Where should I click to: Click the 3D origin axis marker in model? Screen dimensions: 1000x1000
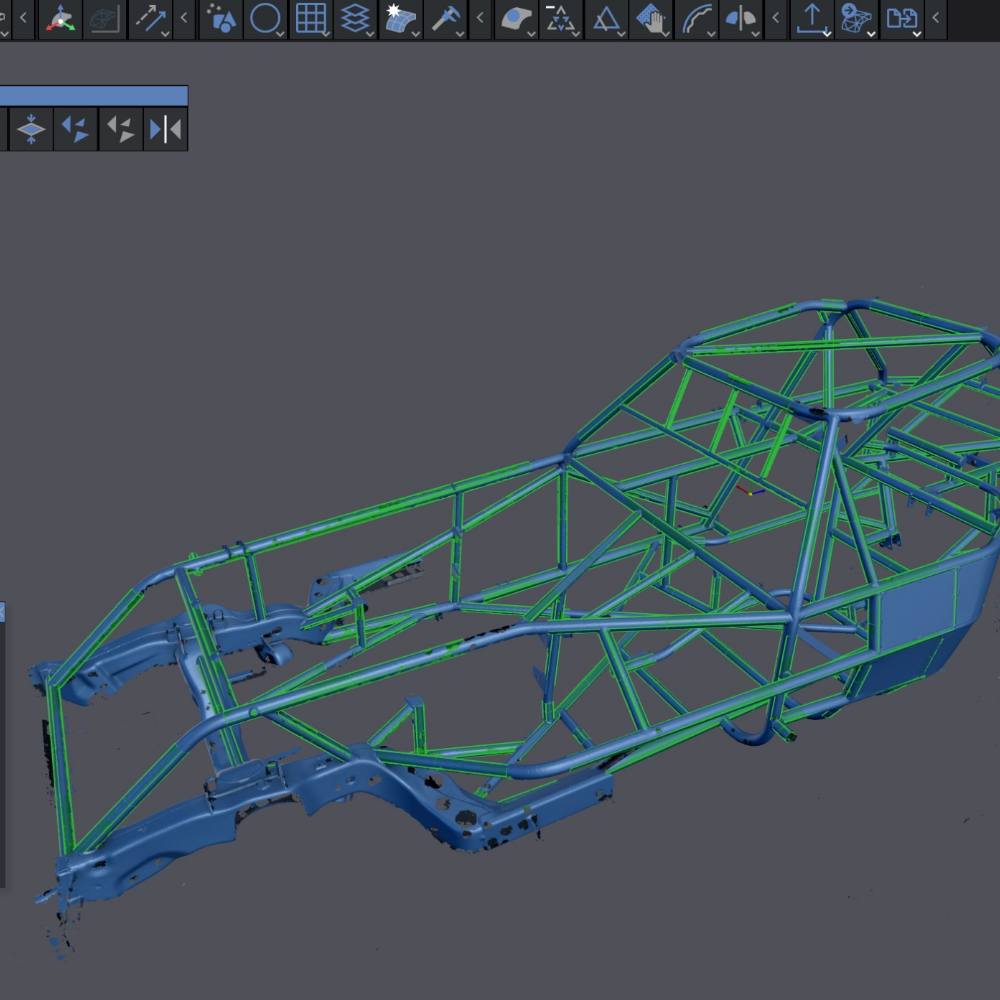tap(751, 491)
